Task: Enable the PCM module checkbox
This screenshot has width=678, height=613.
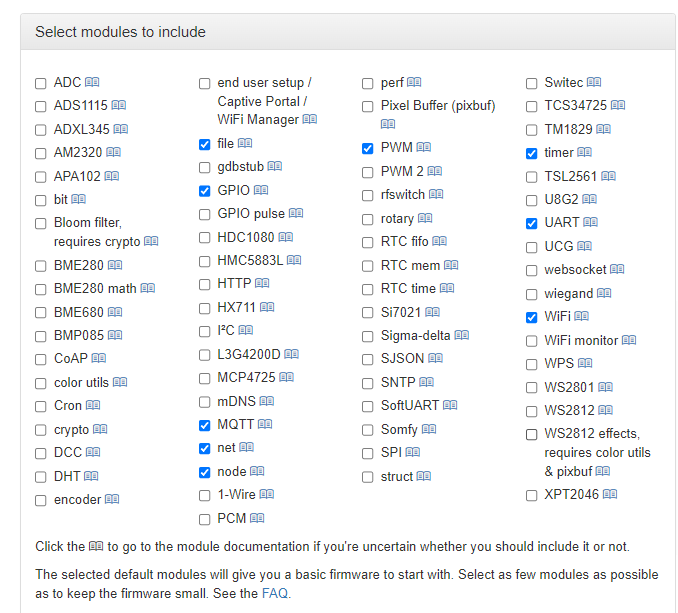Action: (205, 519)
